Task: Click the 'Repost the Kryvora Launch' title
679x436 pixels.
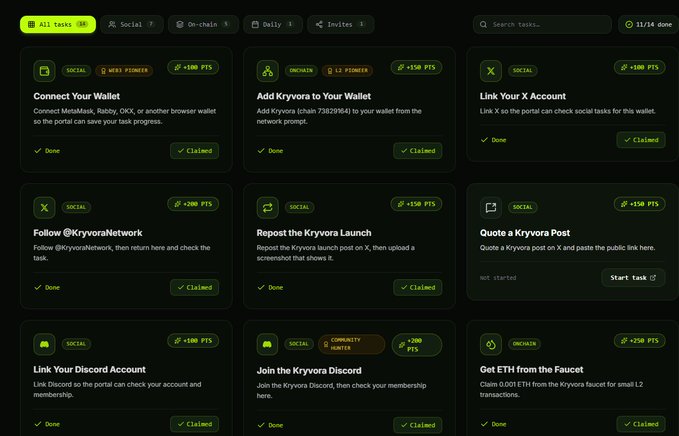Action: pos(314,233)
